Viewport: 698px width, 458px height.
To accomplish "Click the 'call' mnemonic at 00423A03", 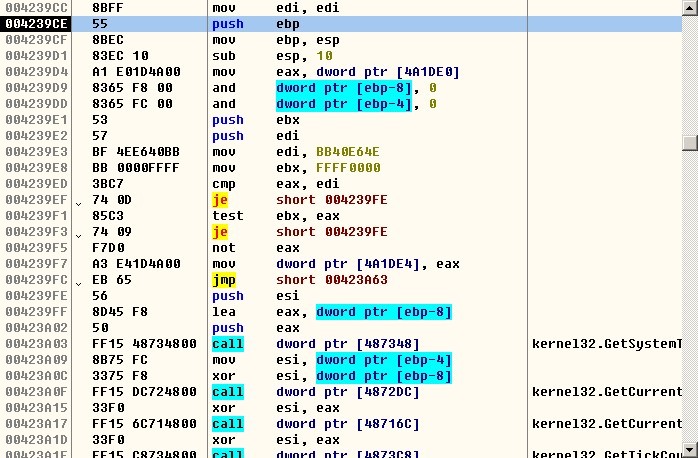I will click(227, 344).
